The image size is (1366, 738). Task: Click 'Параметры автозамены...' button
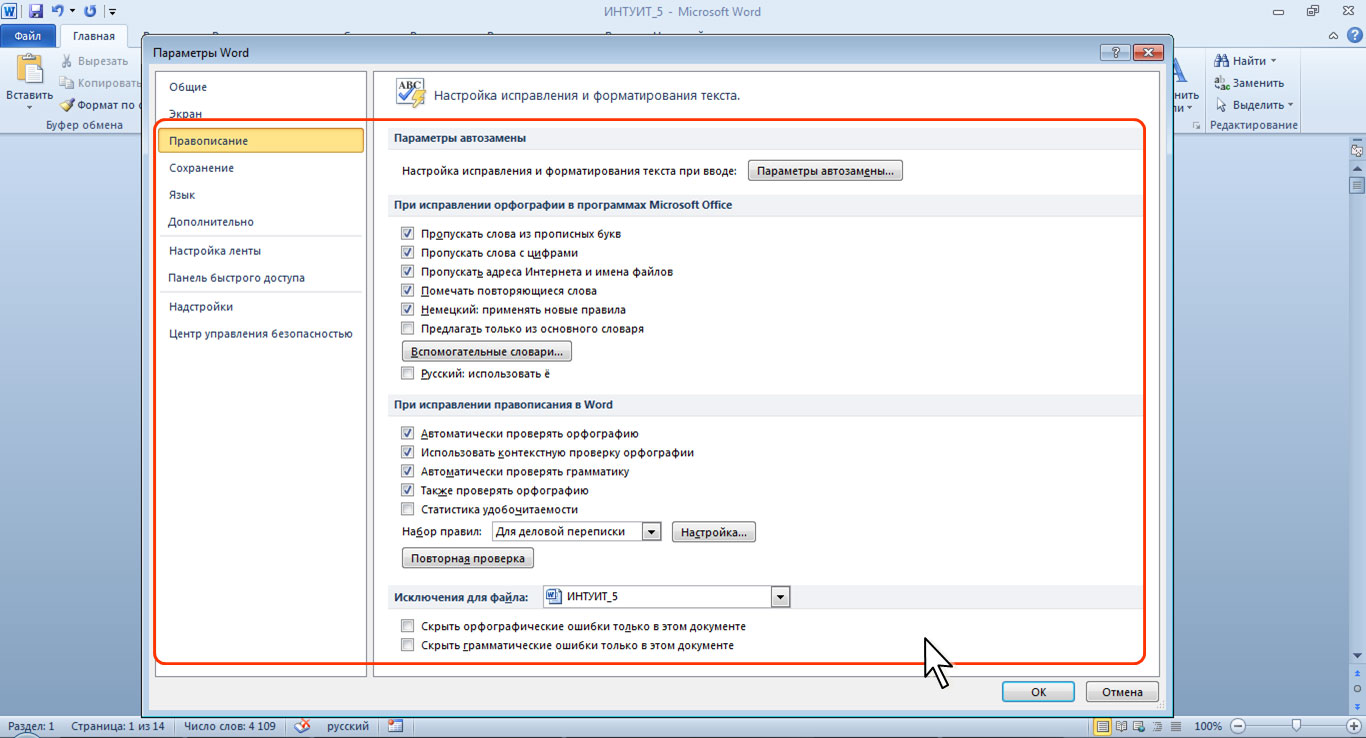825,171
